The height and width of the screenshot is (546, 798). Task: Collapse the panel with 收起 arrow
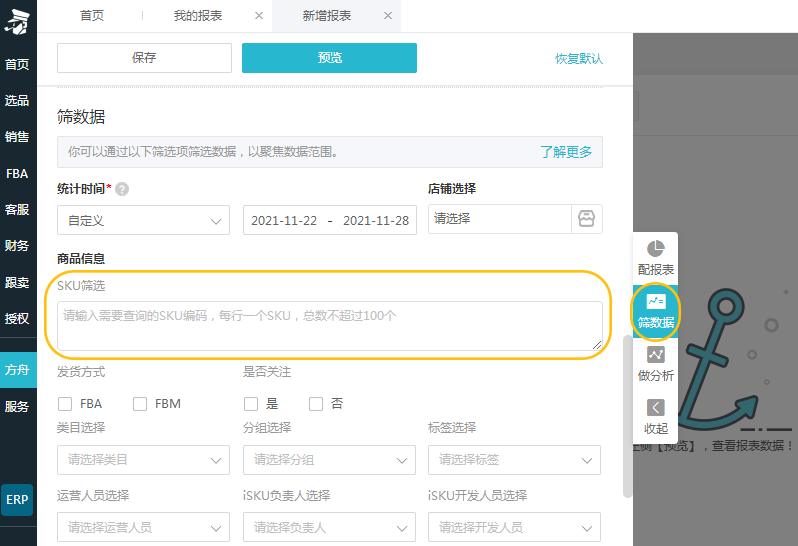click(x=656, y=417)
